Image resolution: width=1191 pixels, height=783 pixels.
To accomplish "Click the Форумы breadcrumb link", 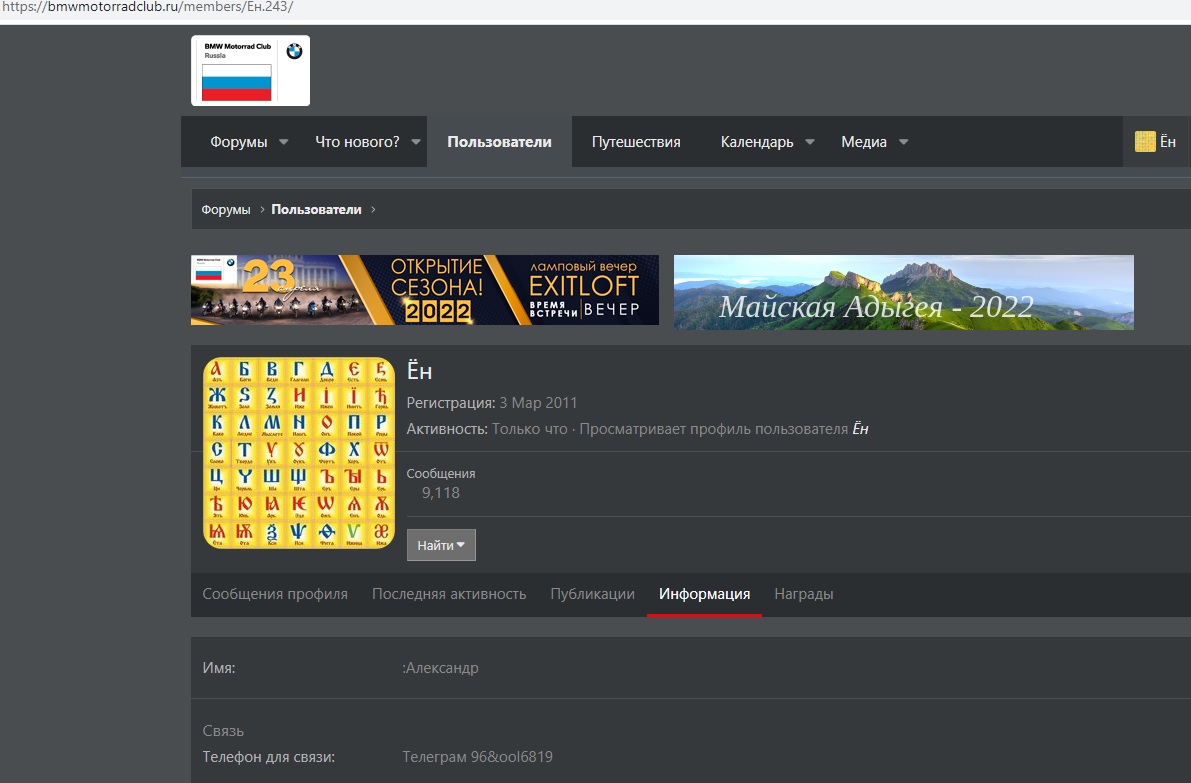I will click(x=226, y=210).
